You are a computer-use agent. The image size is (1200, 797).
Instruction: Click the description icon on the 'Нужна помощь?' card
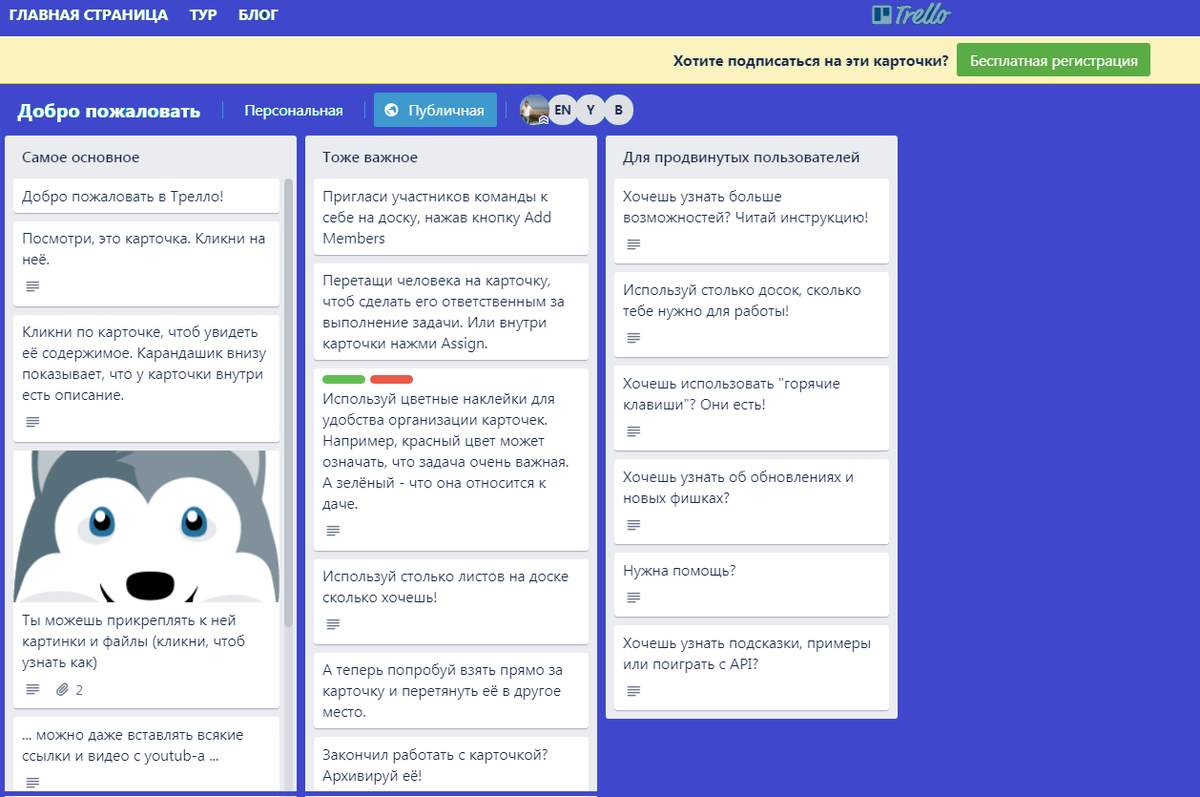pyautogui.click(x=631, y=597)
